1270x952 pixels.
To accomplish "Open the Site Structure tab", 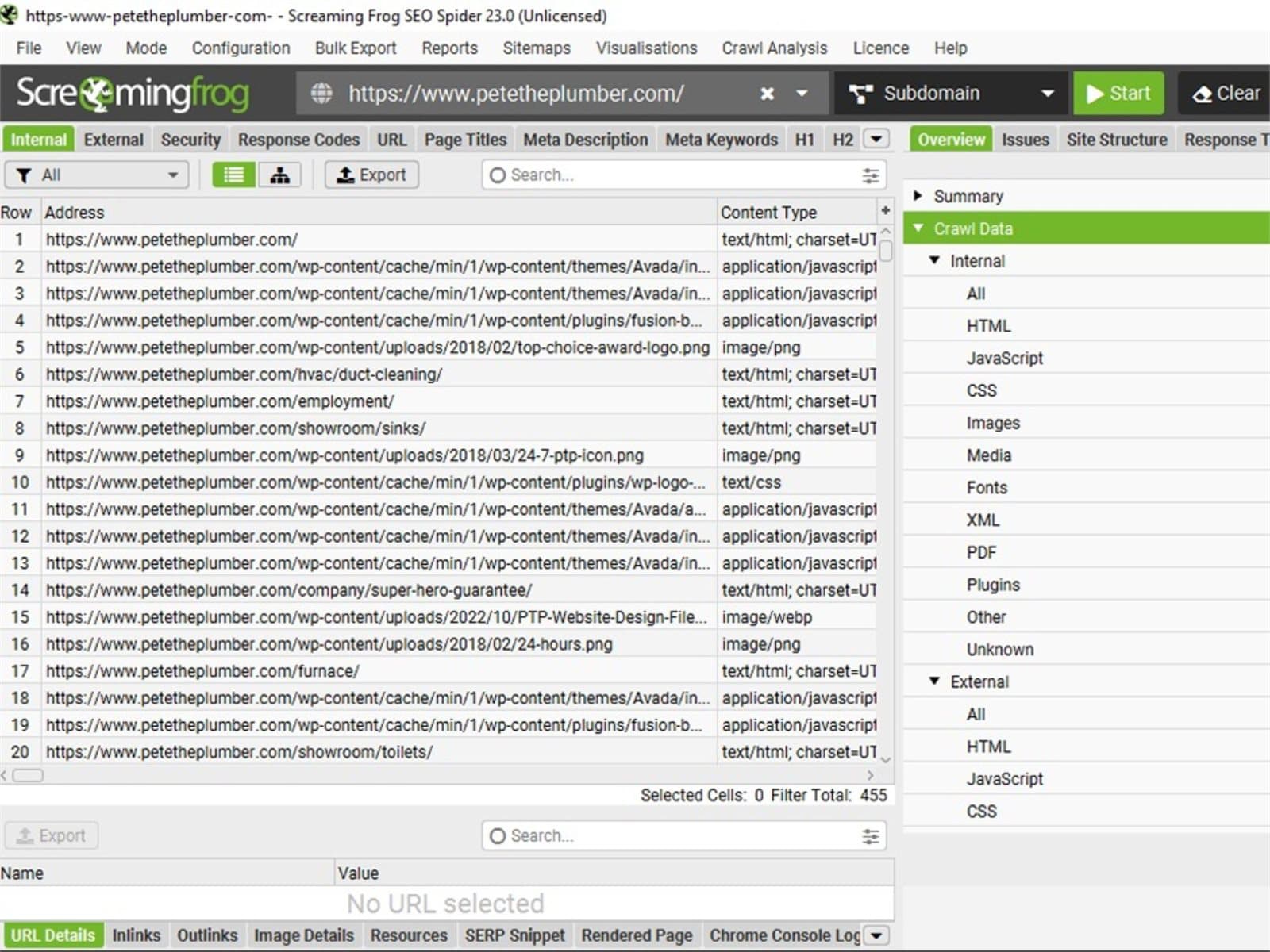I will pos(1117,140).
